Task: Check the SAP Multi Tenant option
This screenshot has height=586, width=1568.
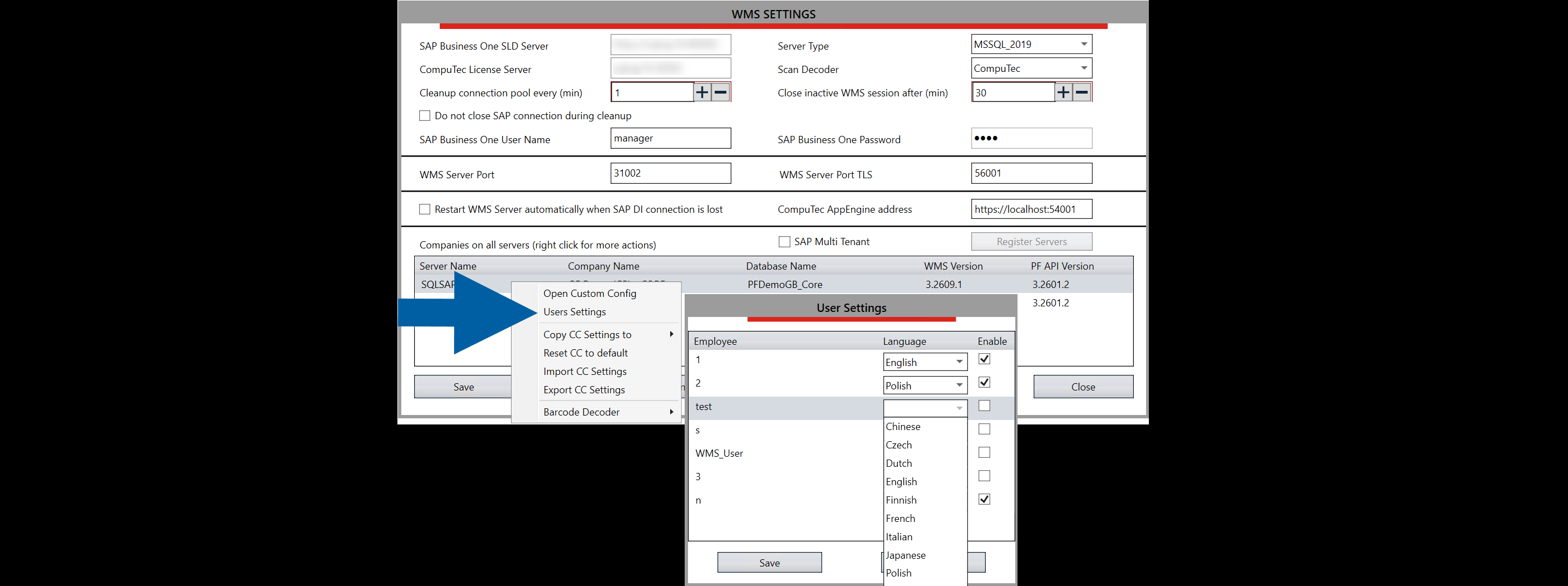Action: pyautogui.click(x=785, y=242)
